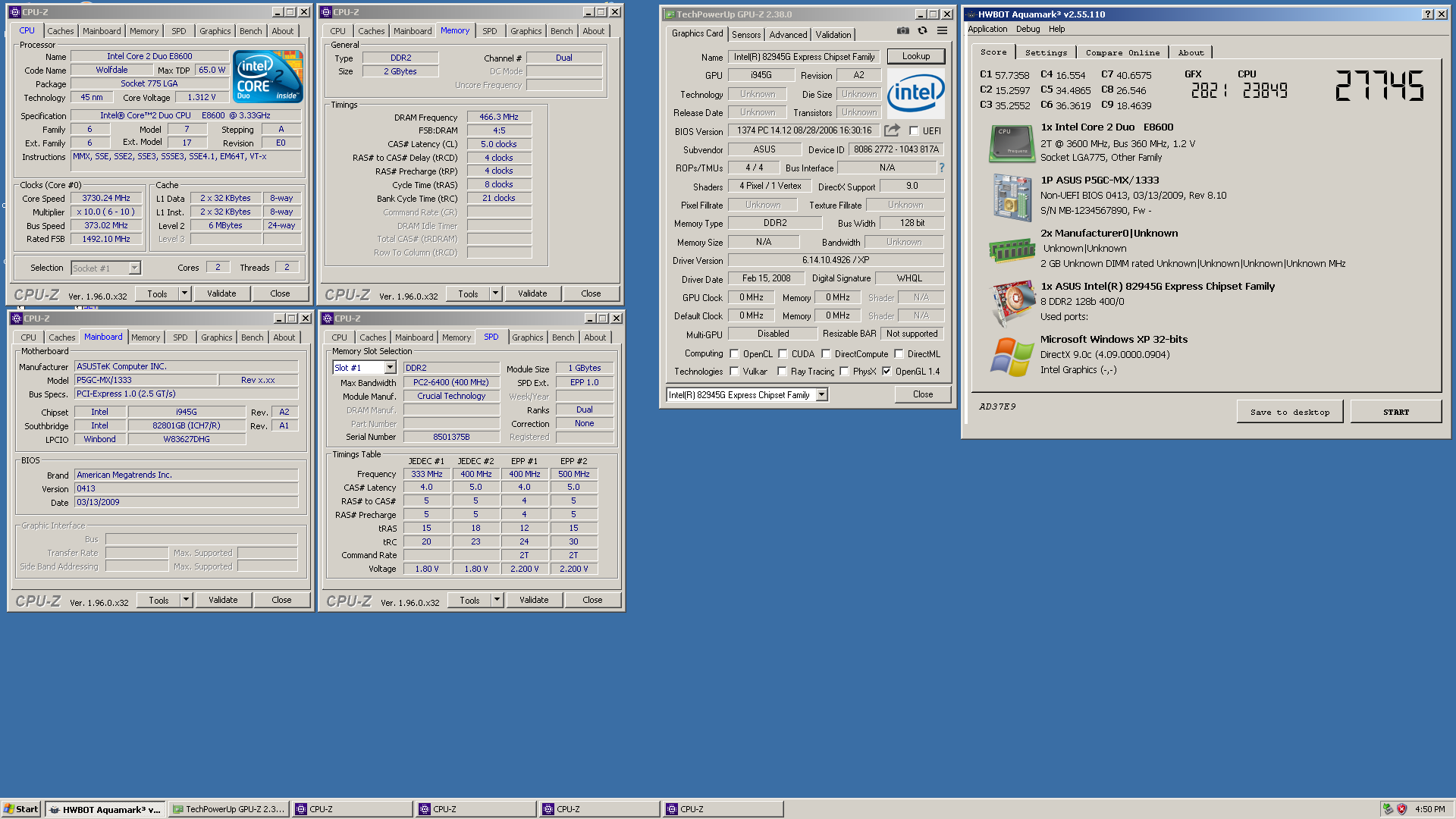
Task: Expand Tools dropdown arrow in CPU-Z CPU window
Action: (184, 293)
